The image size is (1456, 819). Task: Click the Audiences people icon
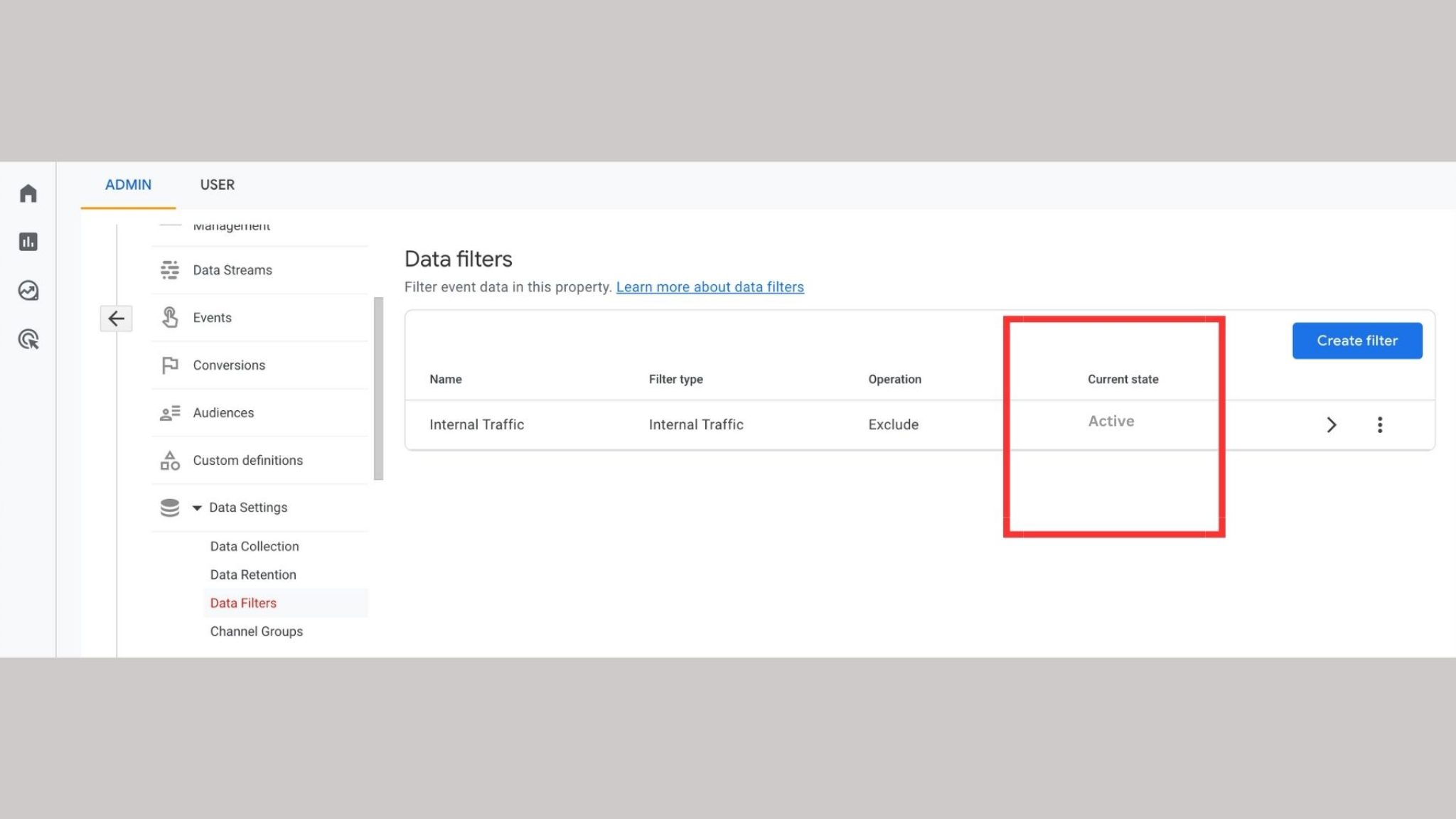[169, 413]
